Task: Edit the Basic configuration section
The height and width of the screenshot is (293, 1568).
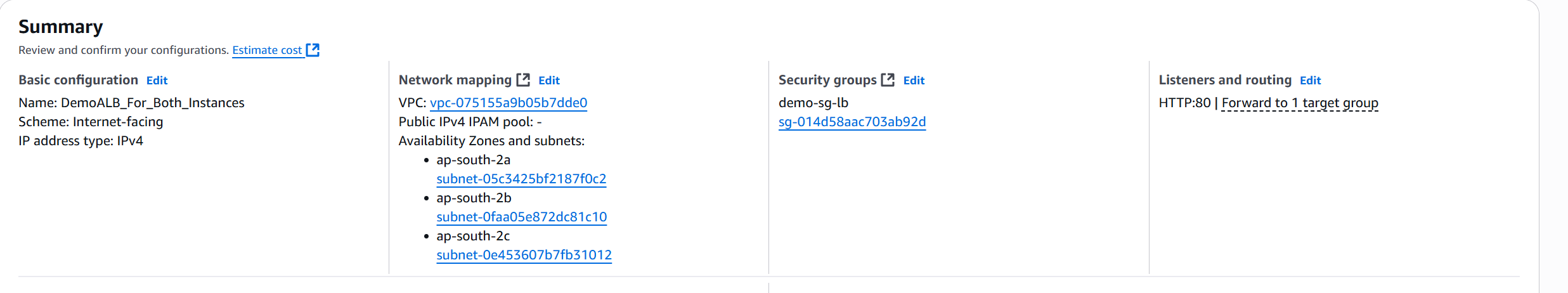Action: (157, 81)
